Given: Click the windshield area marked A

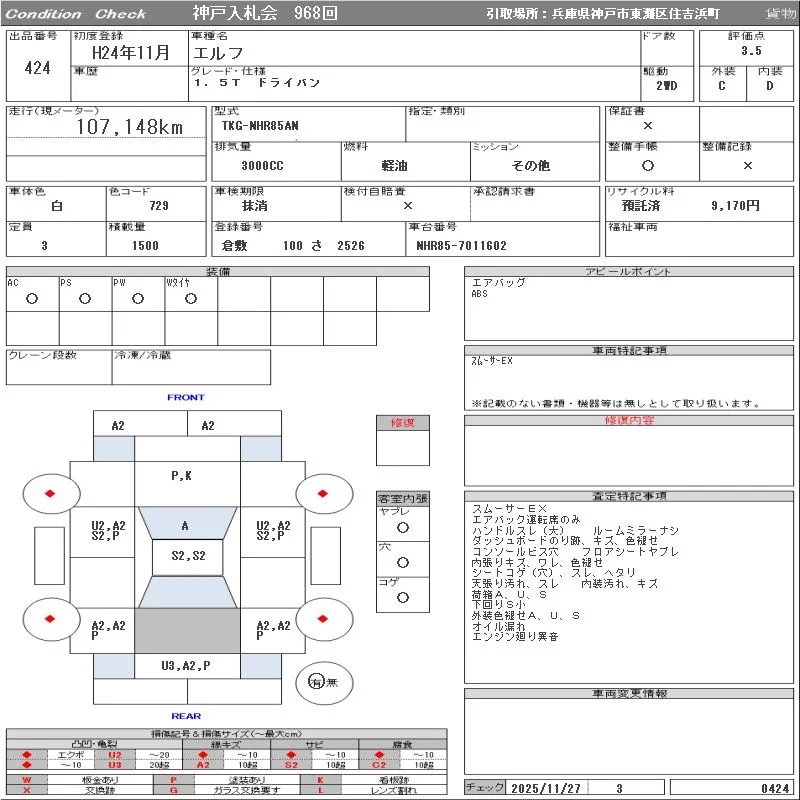Looking at the screenshot, I should click(x=185, y=526).
